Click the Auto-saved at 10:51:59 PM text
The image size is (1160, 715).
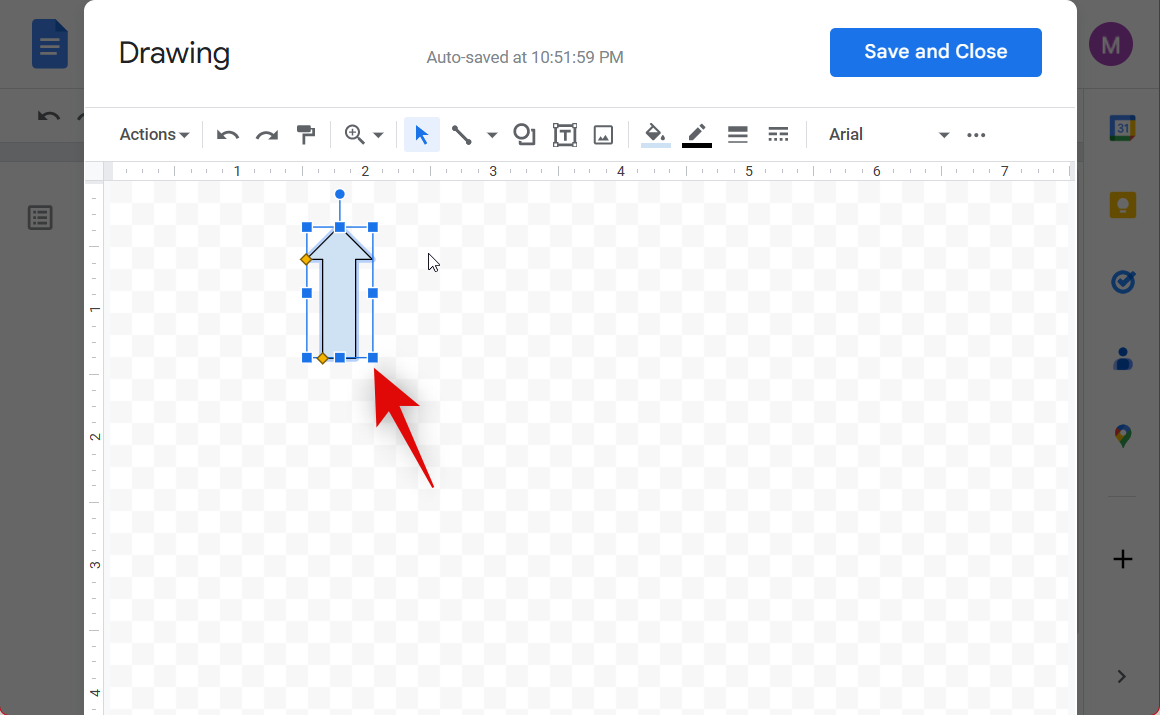(x=525, y=57)
